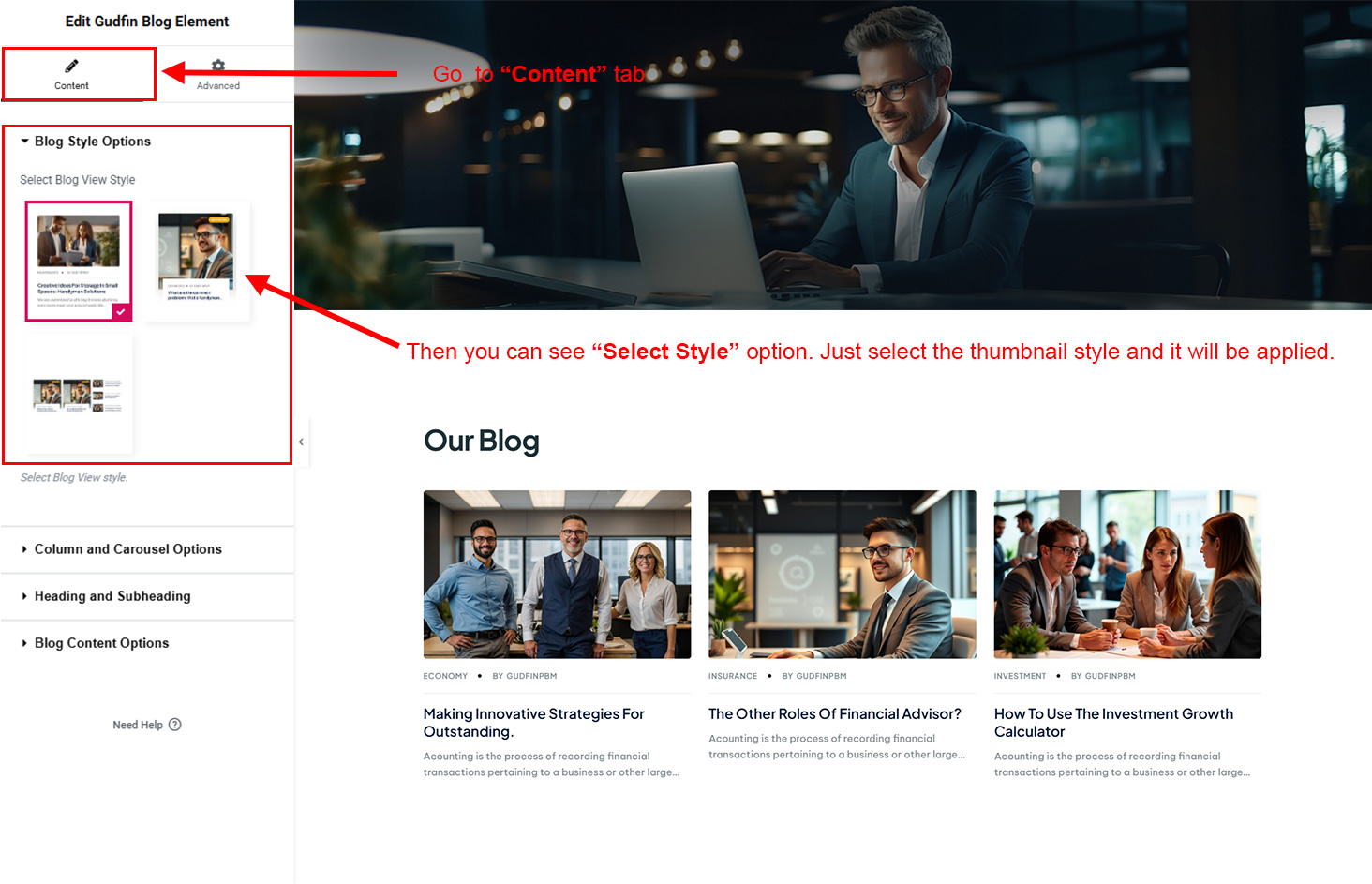Click the INSURANCE category link
Screen dimensions: 1372x884
(732, 676)
